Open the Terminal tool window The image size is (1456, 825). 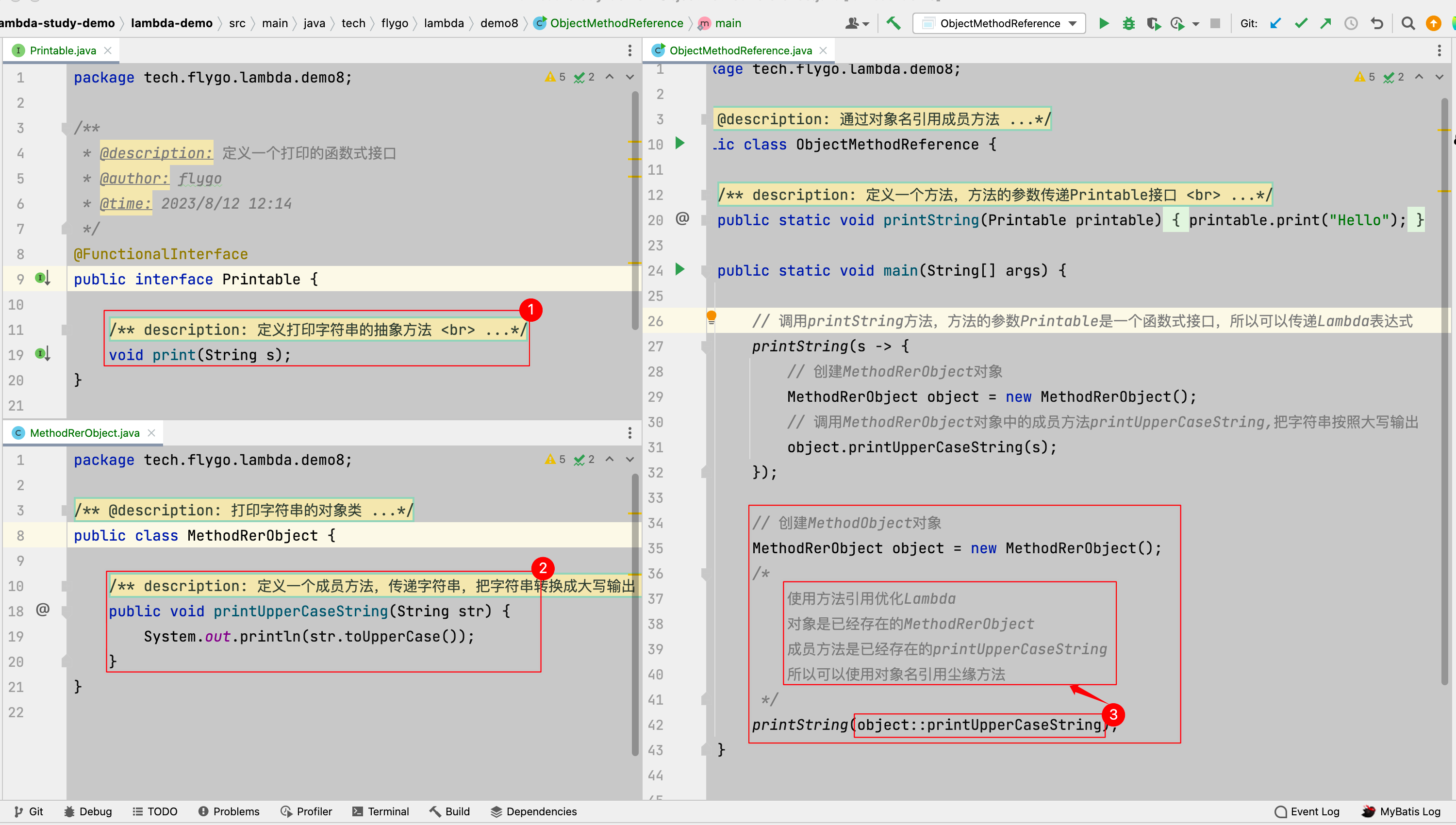tap(381, 811)
